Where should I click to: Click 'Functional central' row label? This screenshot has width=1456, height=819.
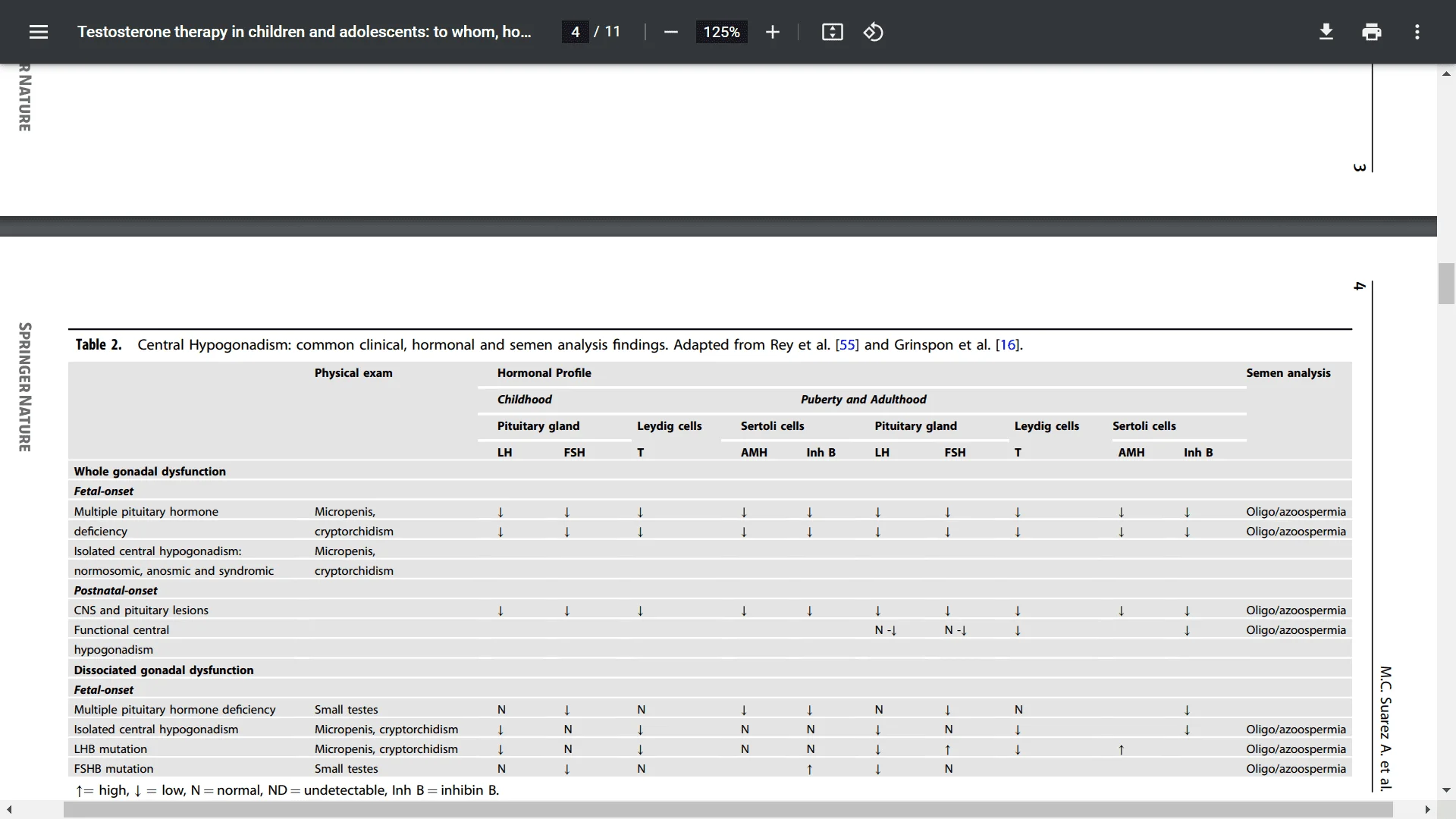click(x=121, y=630)
